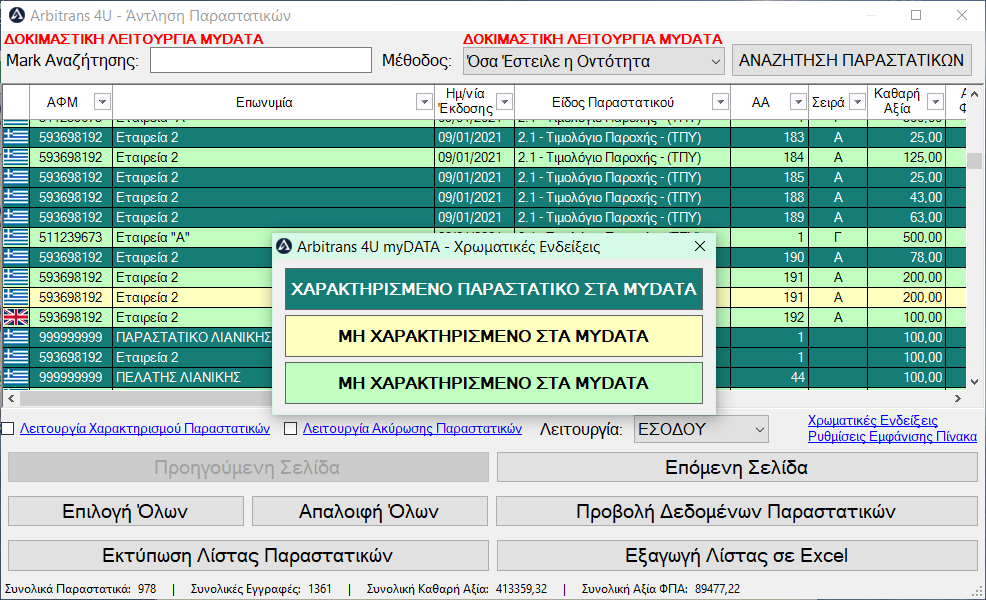The image size is (986, 600).
Task: Click the Επιλογή Όλων button
Action: coord(126,512)
